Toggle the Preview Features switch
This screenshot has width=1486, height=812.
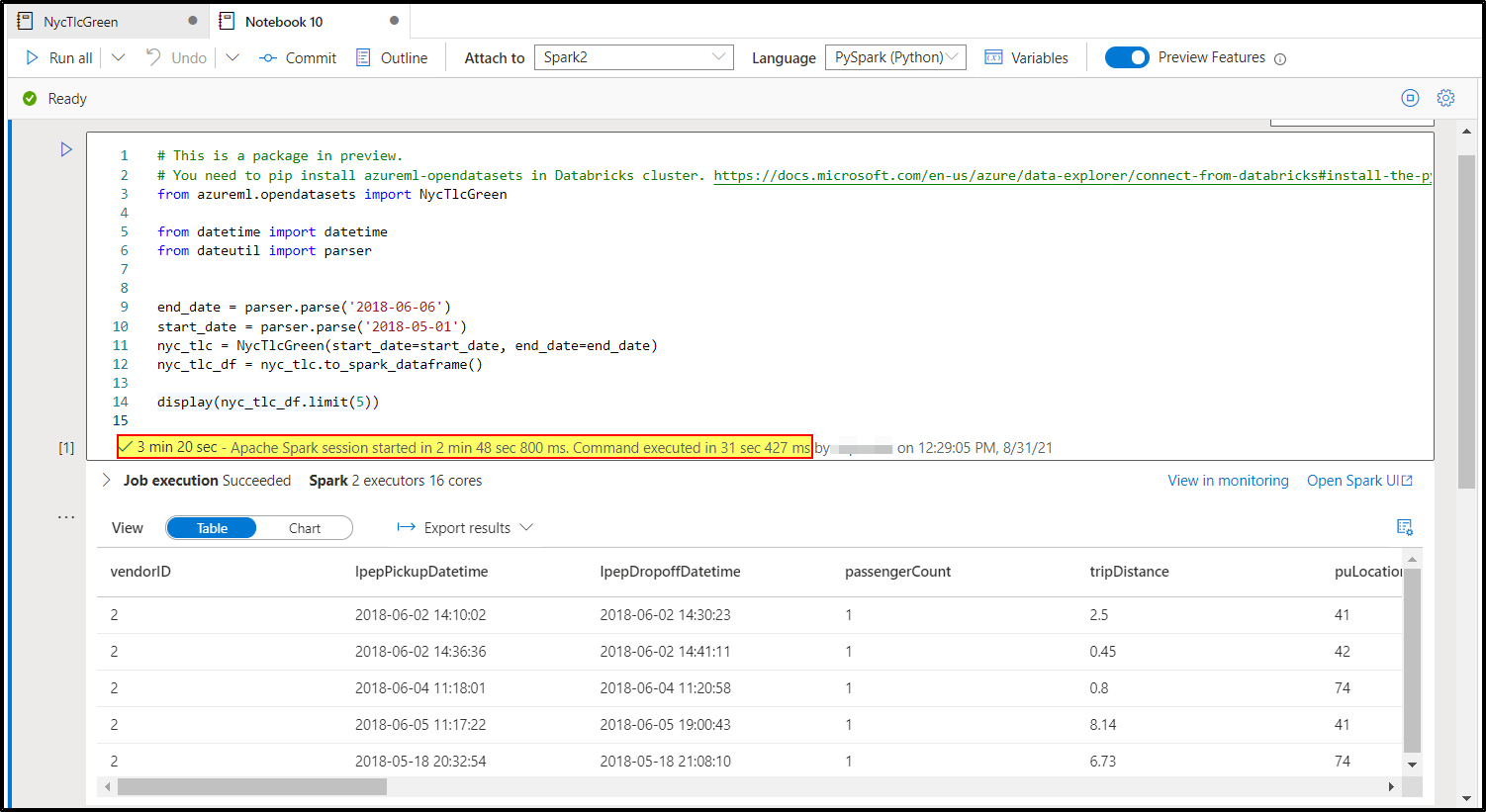(x=1127, y=57)
